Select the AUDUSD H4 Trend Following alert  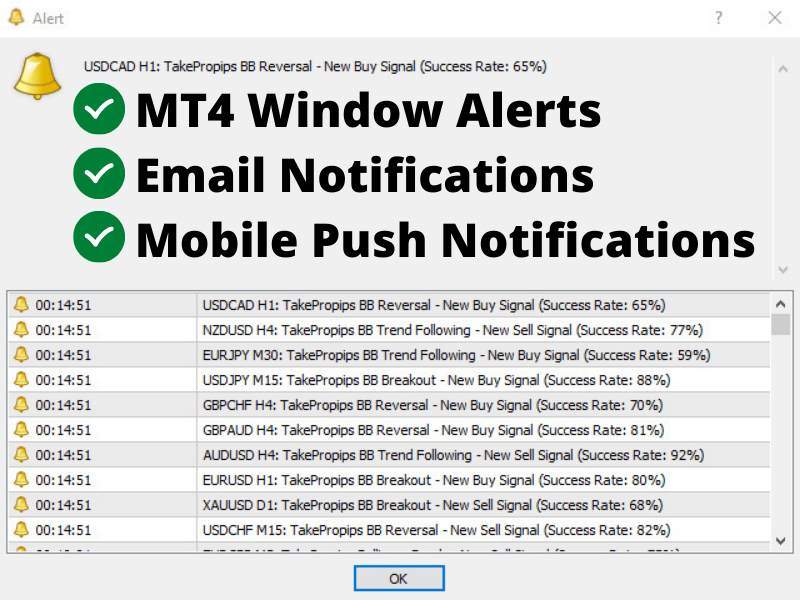453,455
